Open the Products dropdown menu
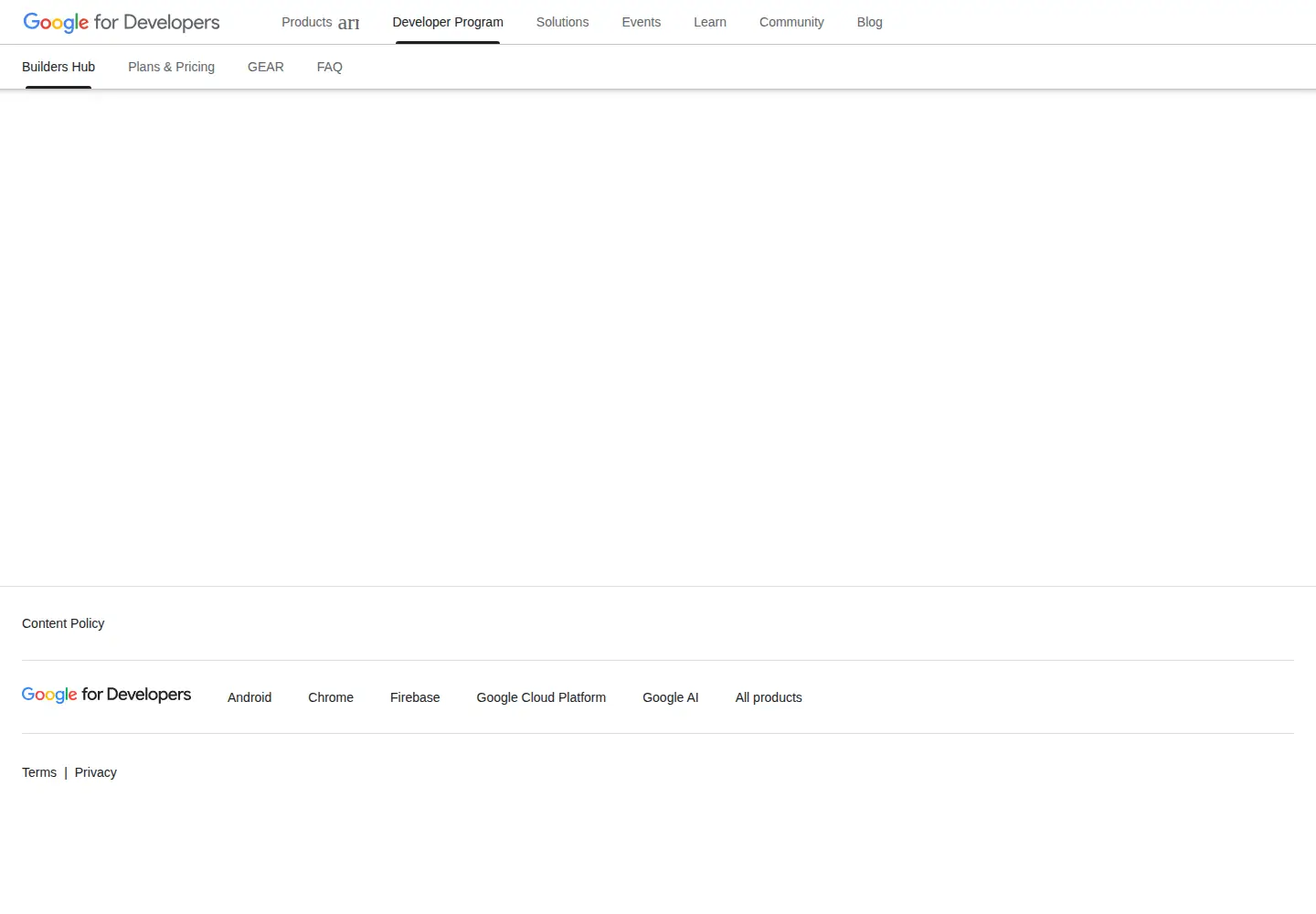Screen dimensions: 1316x914 pyautogui.click(x=320, y=22)
